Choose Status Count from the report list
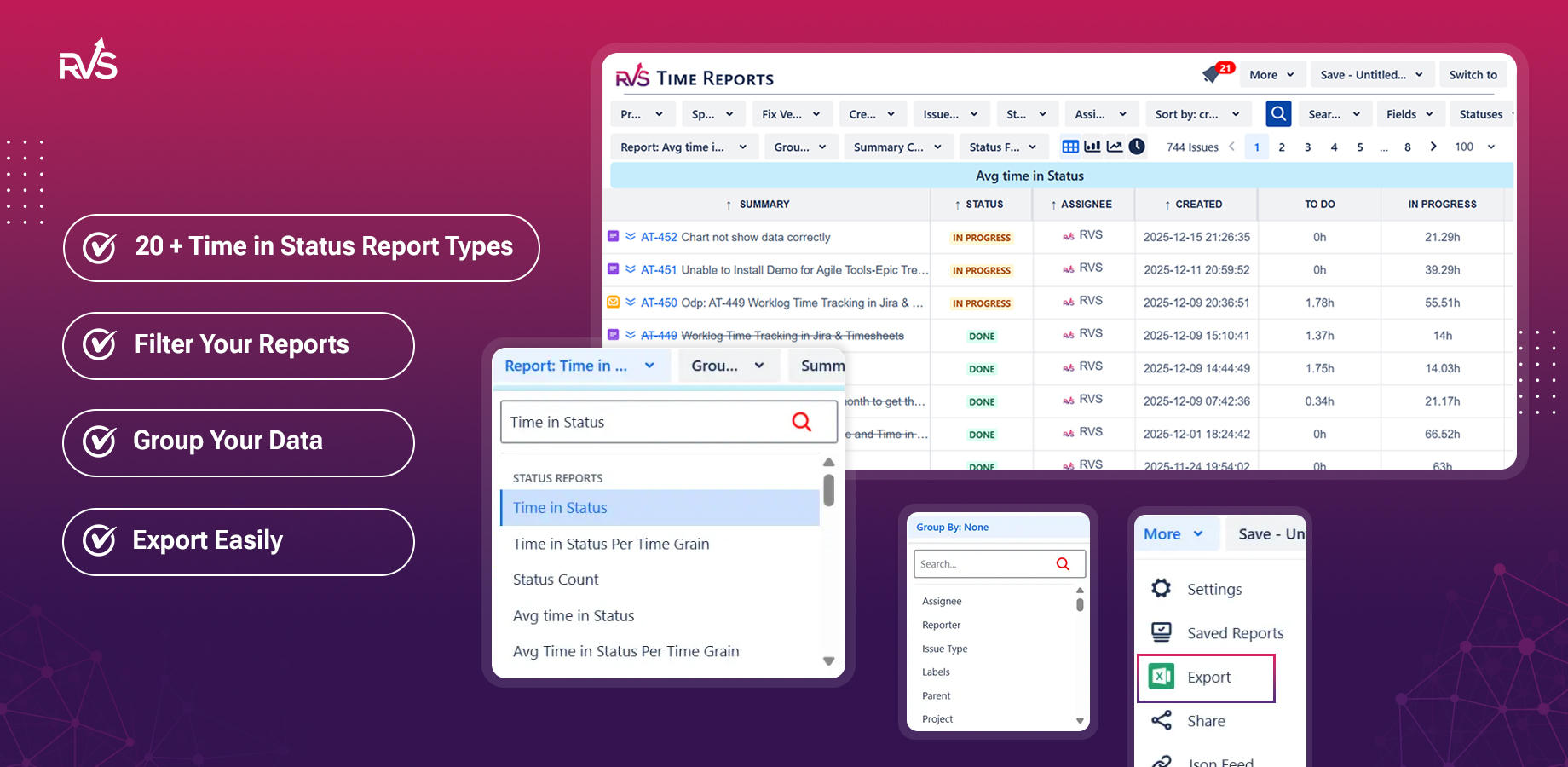The image size is (1568, 767). [555, 579]
